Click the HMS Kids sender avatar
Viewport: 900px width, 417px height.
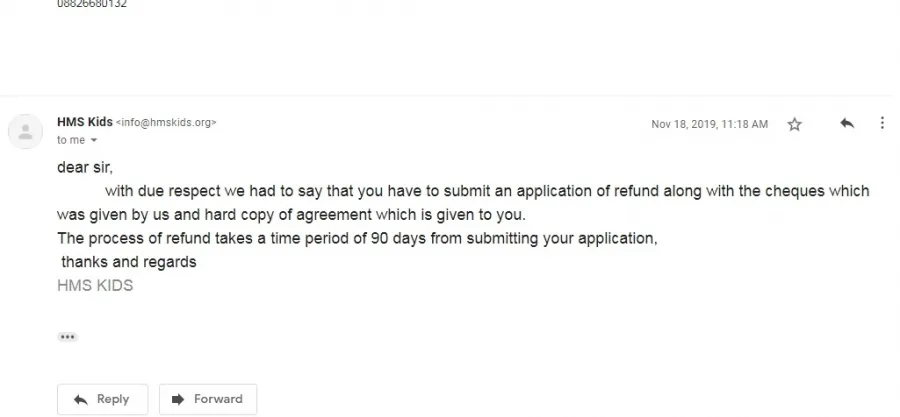(x=25, y=131)
